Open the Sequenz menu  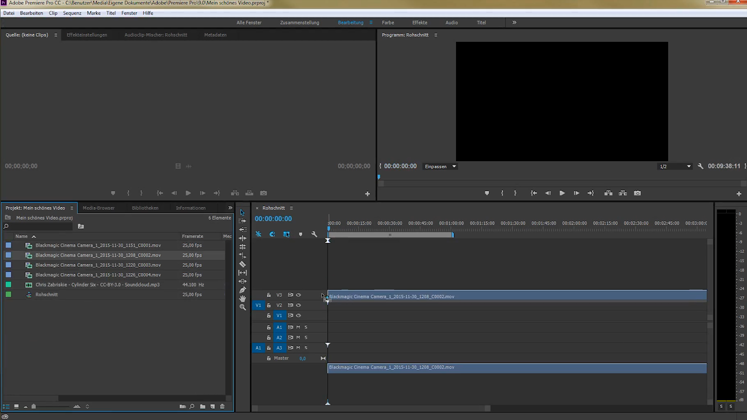tap(72, 13)
